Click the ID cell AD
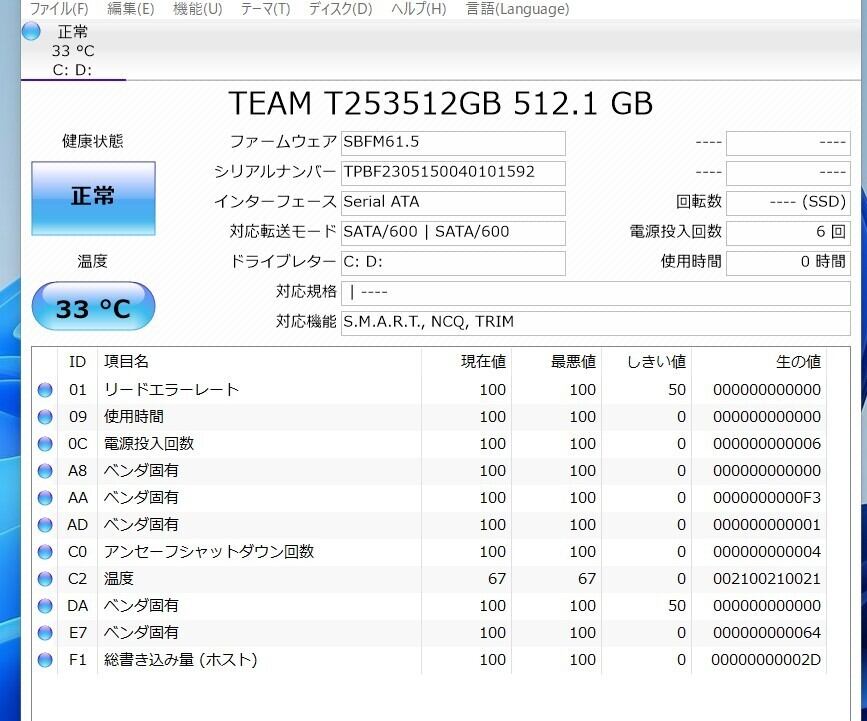867x721 pixels. (x=77, y=525)
